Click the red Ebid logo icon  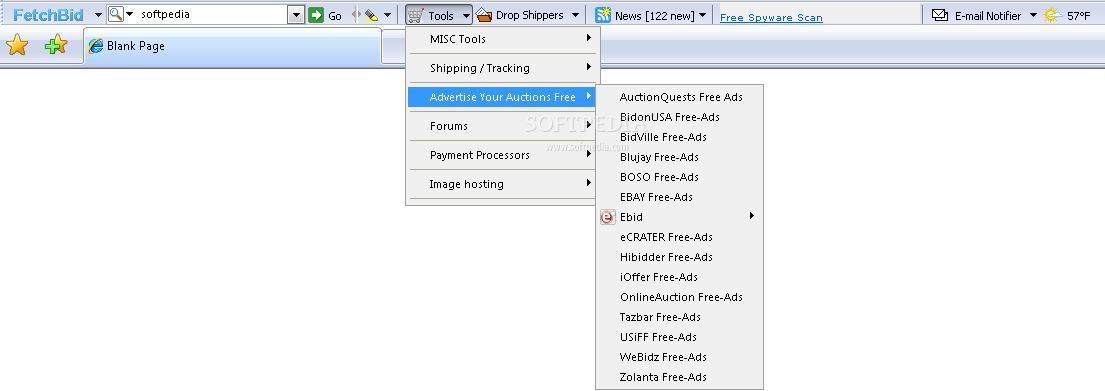tap(607, 217)
